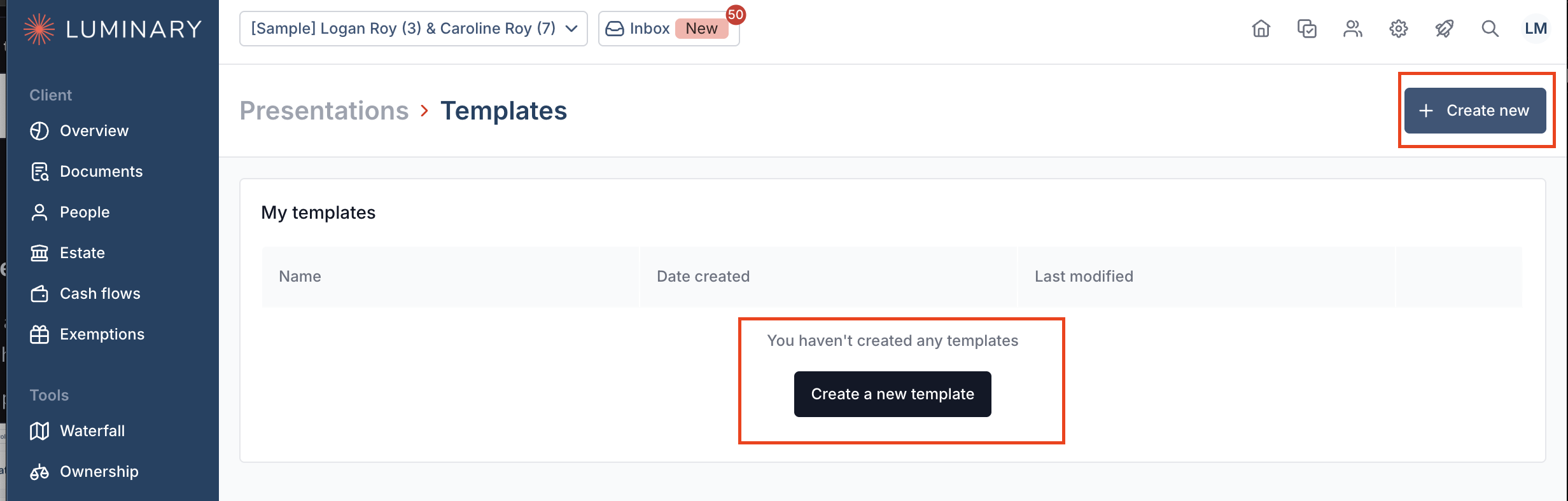Open settings gear icon
The image size is (1568, 501).
[x=1398, y=29]
